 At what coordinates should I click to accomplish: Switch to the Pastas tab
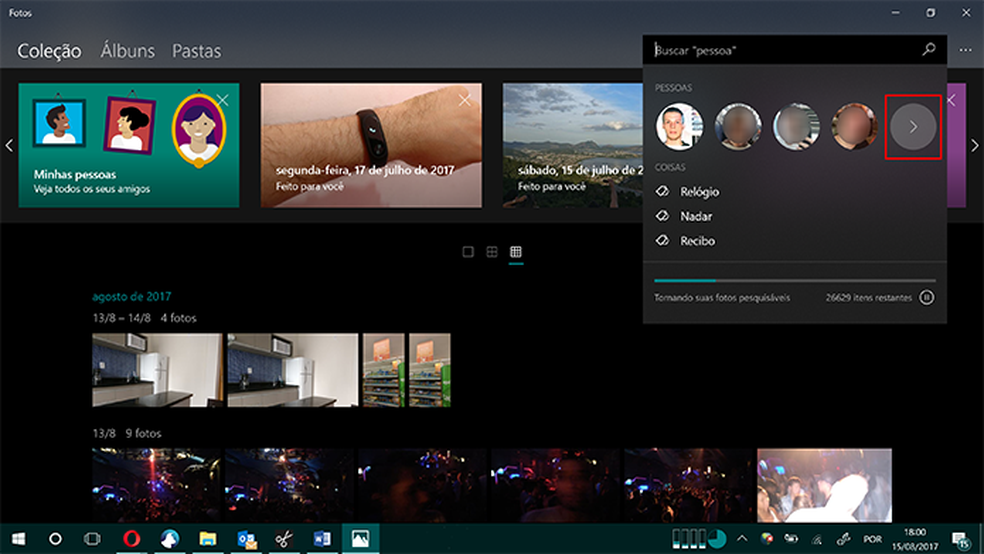tap(196, 51)
